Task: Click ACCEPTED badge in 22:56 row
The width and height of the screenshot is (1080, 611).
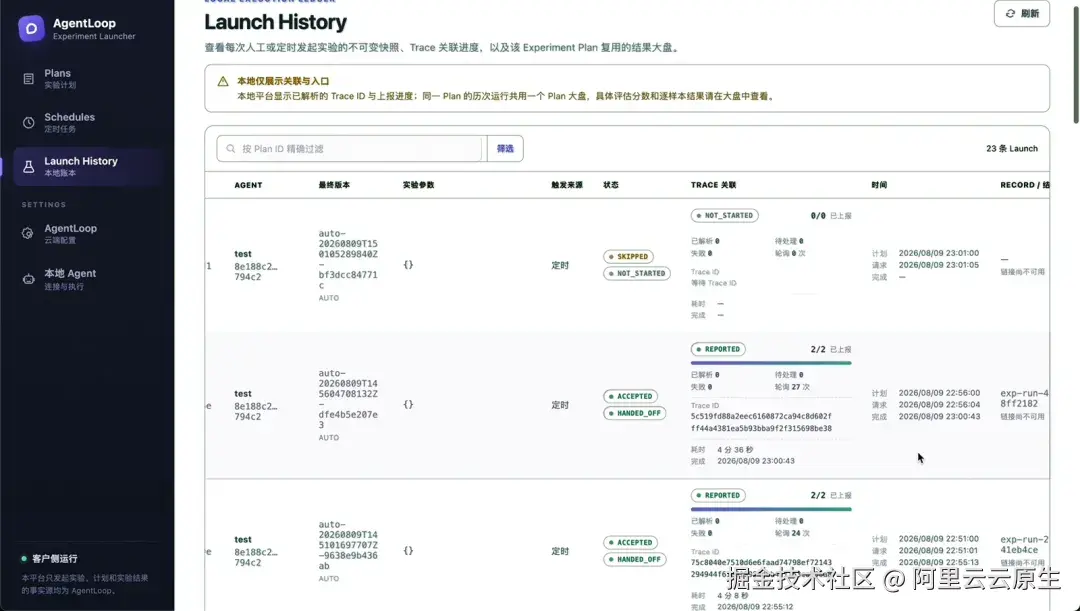Action: point(630,396)
